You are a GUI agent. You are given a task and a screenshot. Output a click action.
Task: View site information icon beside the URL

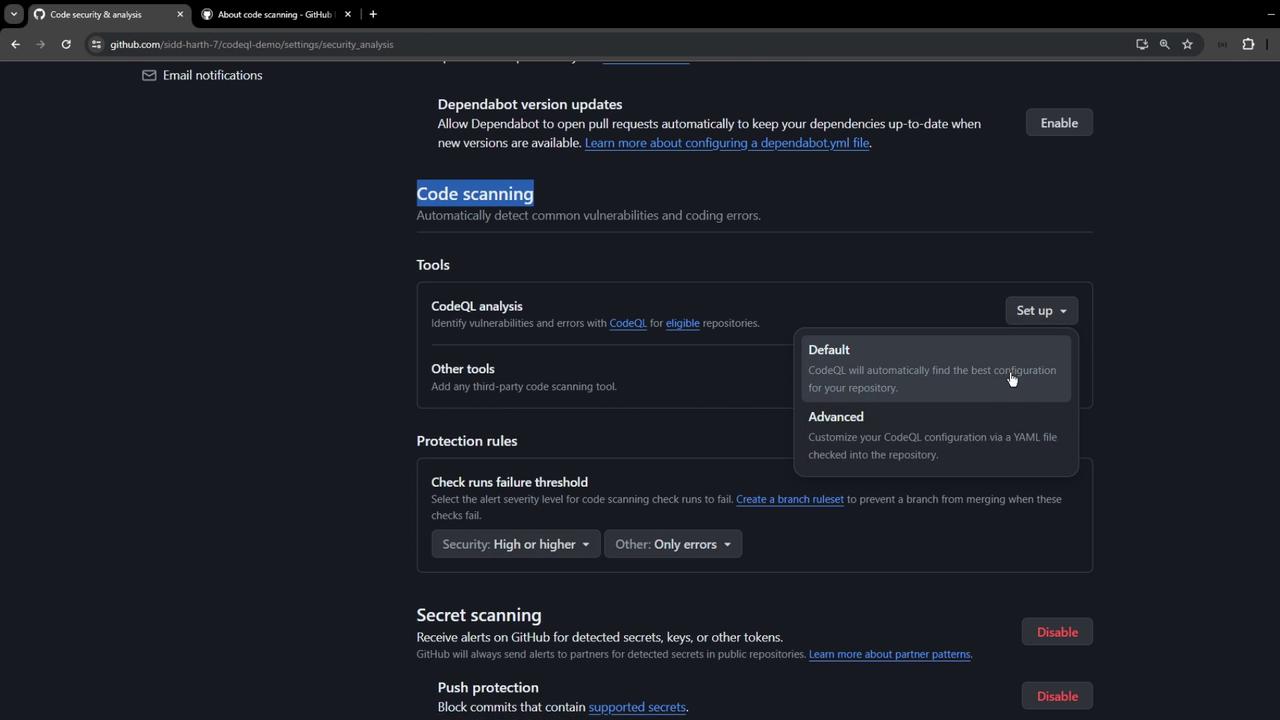[x=96, y=44]
